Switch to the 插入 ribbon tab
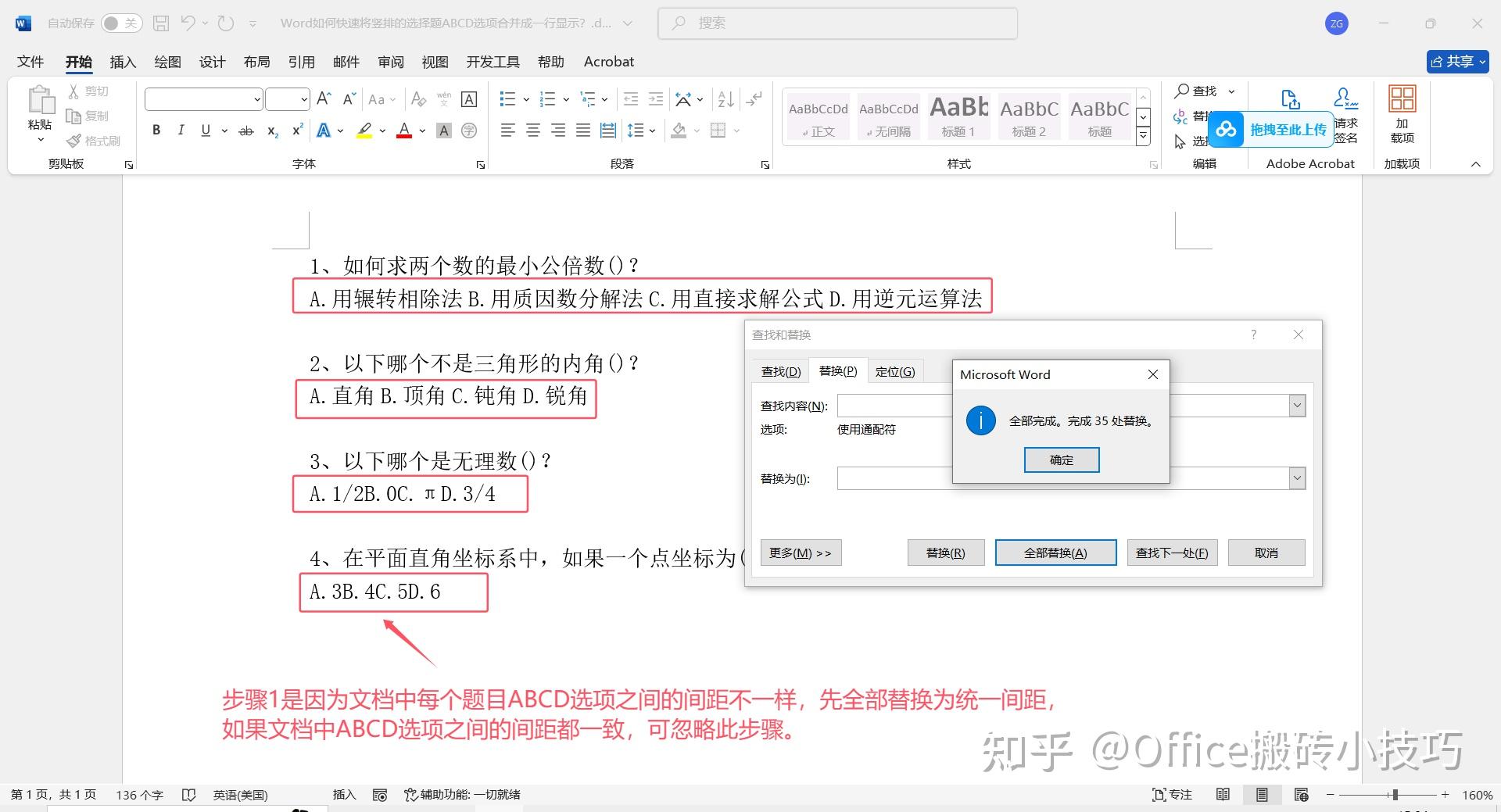This screenshot has height=812, width=1501. tap(122, 61)
